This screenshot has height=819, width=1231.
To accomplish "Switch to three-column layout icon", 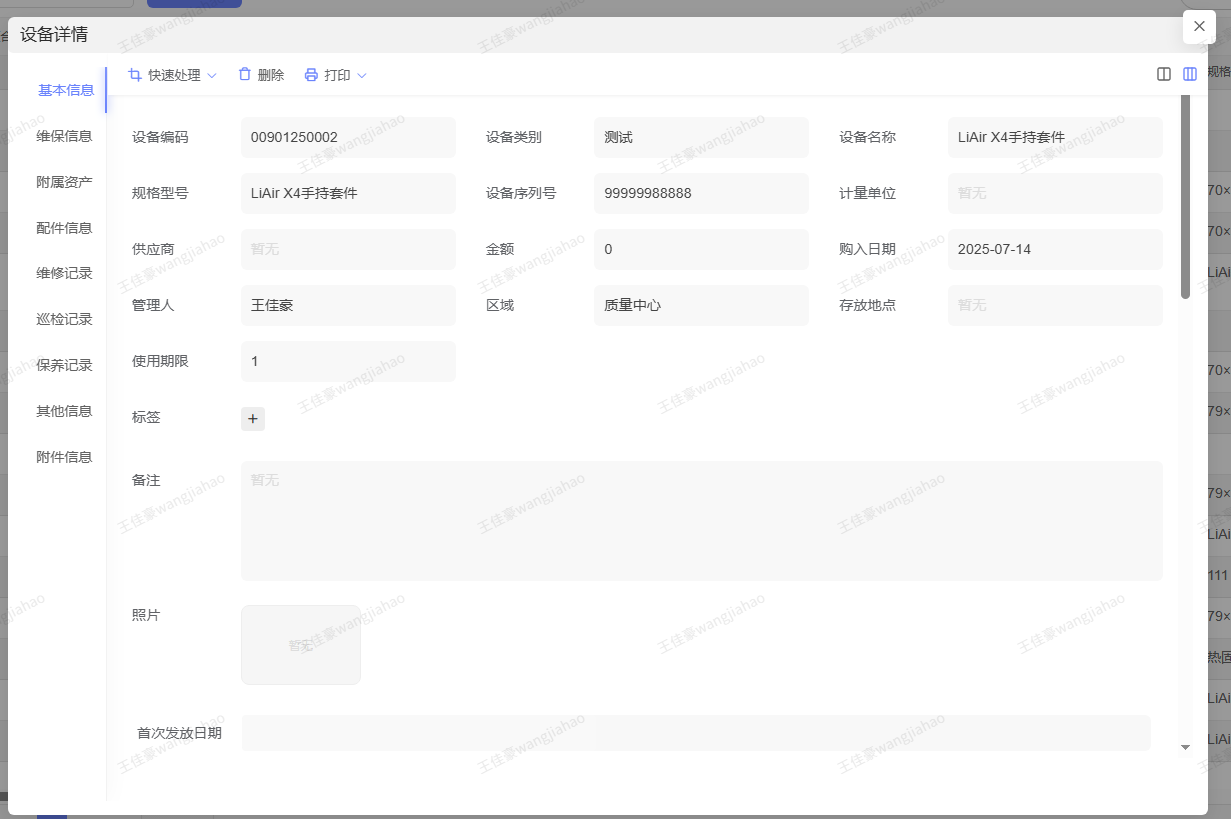I will (1190, 74).
